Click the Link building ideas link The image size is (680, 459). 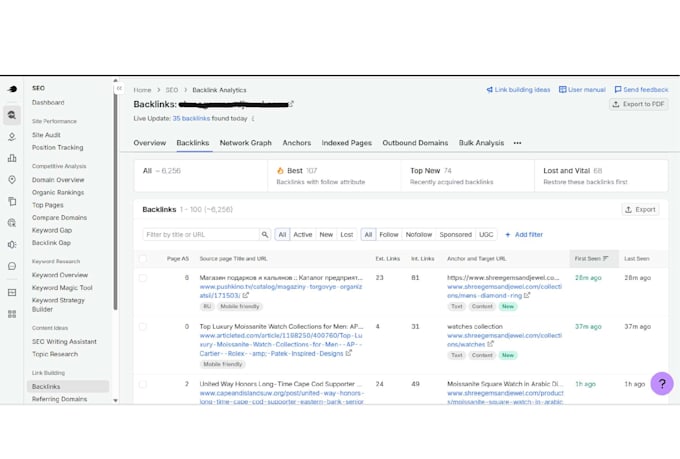pyautogui.click(x=518, y=89)
